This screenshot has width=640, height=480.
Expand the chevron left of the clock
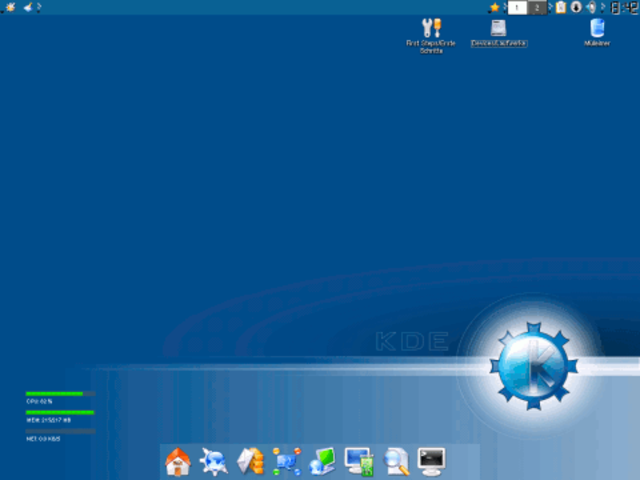tap(603, 7)
